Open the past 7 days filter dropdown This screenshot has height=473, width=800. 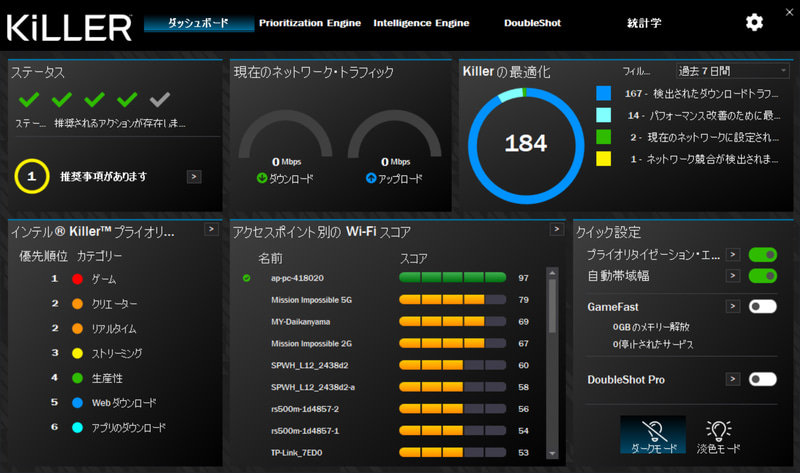pyautogui.click(x=733, y=71)
